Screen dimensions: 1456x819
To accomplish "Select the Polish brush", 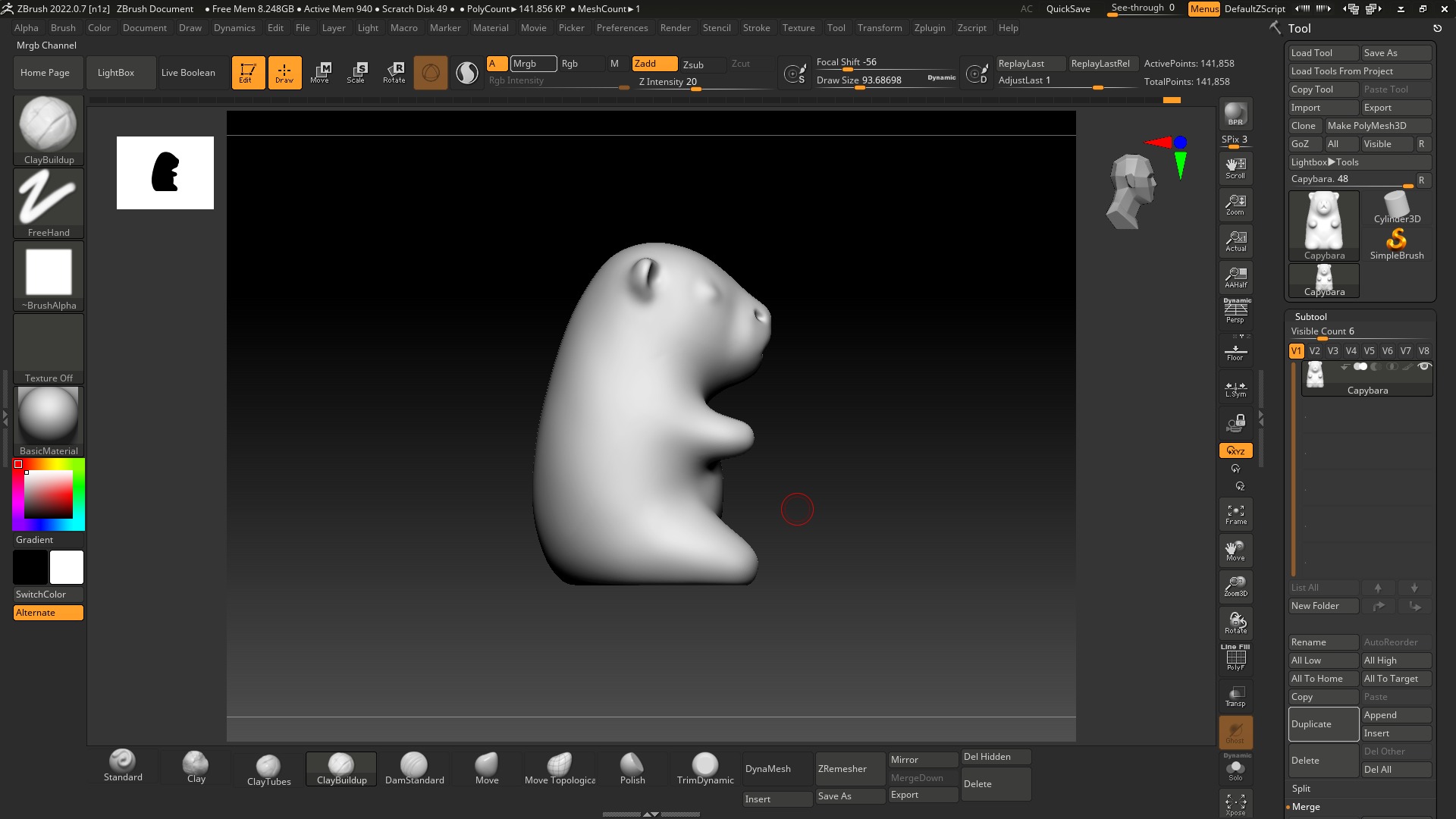I will tap(632, 767).
